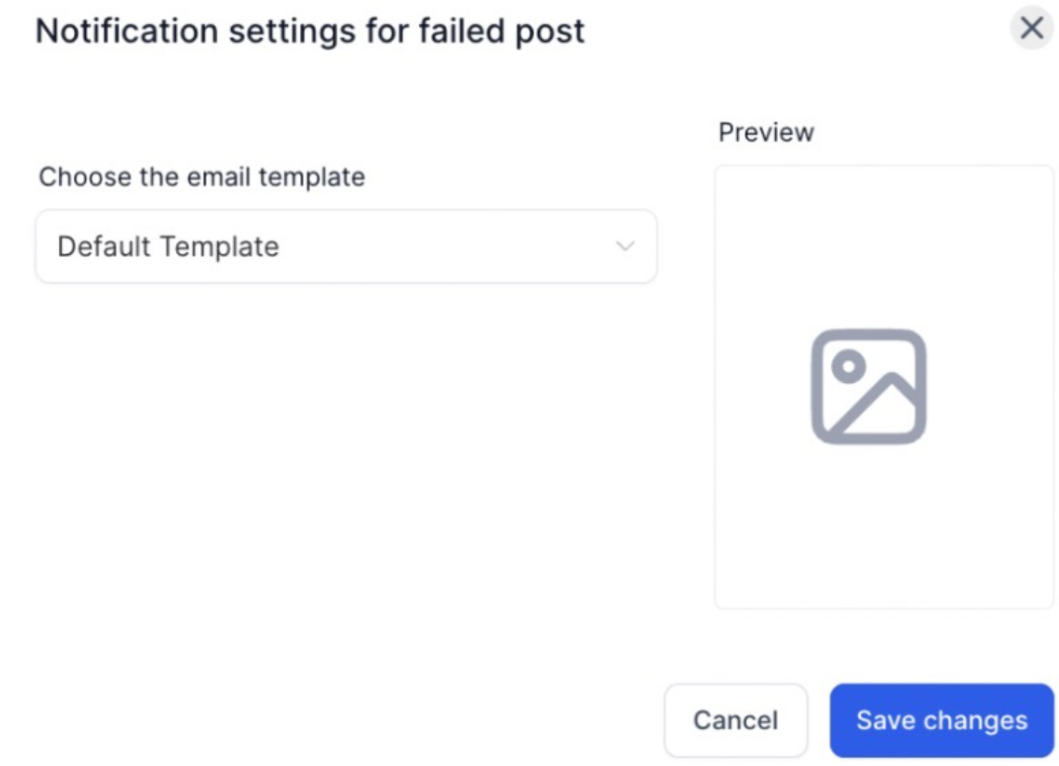
Task: Open the Default Template dropdown
Action: pyautogui.click(x=346, y=246)
